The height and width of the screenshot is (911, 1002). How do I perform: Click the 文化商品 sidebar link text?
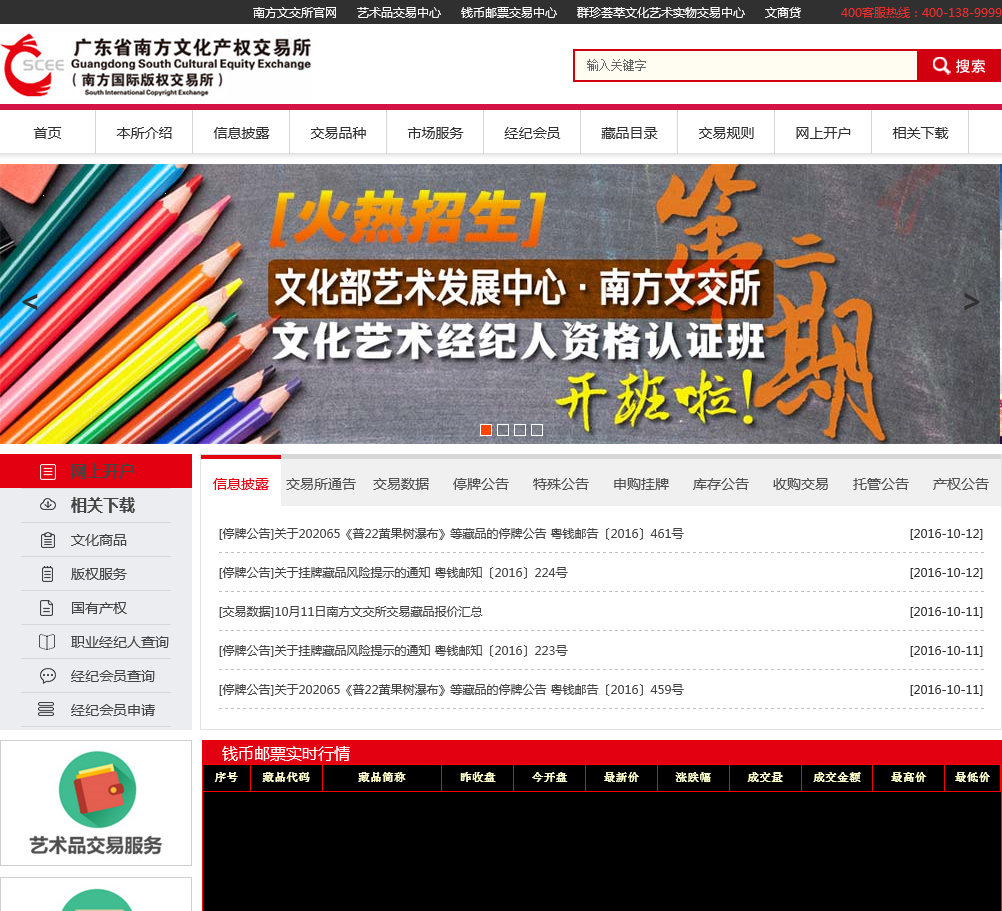point(98,540)
